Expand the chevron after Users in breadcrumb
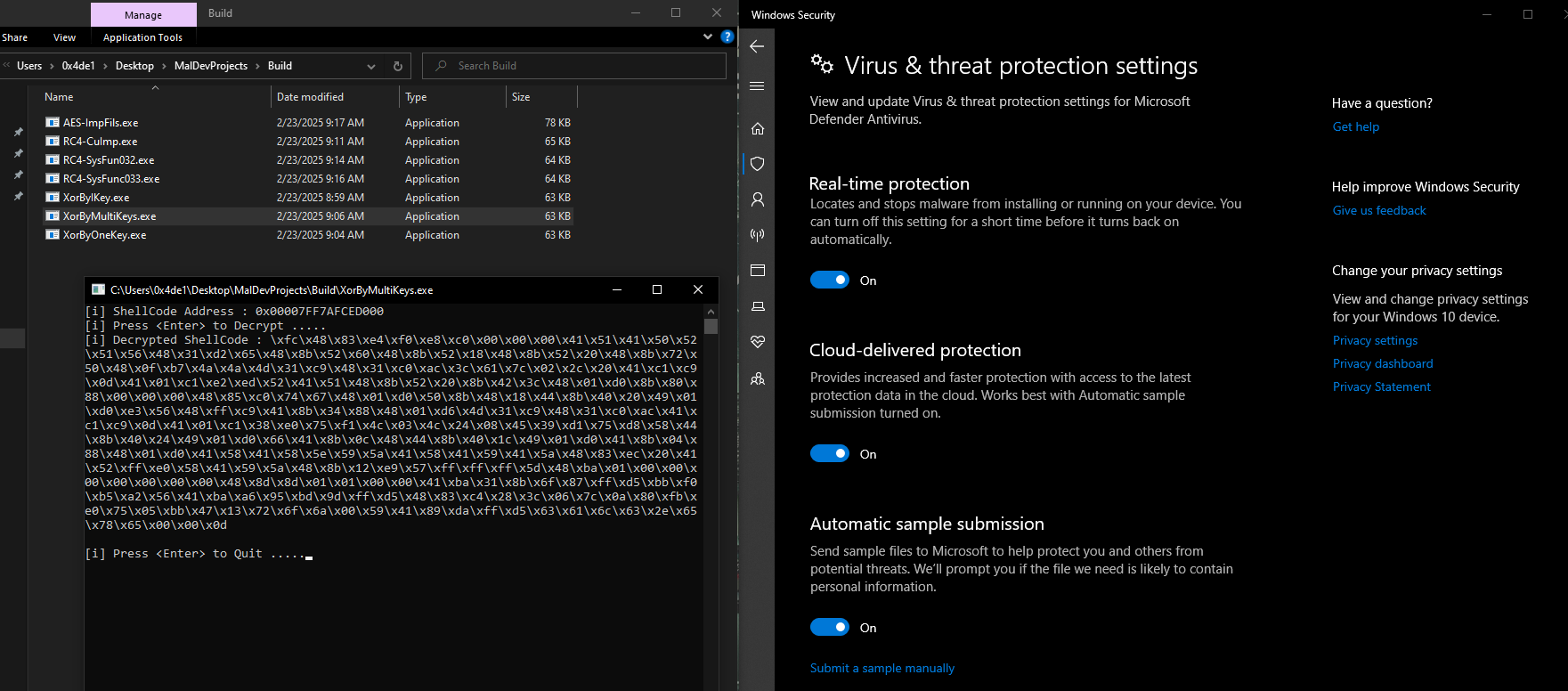The image size is (1568, 691). (x=52, y=66)
